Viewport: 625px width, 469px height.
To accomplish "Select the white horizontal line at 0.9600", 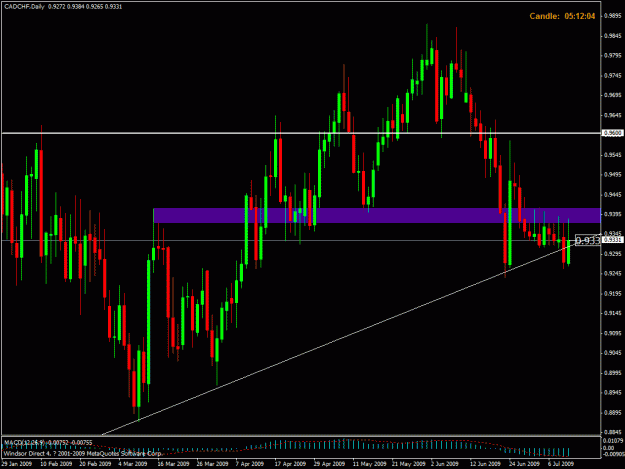I will pyautogui.click(x=301, y=133).
